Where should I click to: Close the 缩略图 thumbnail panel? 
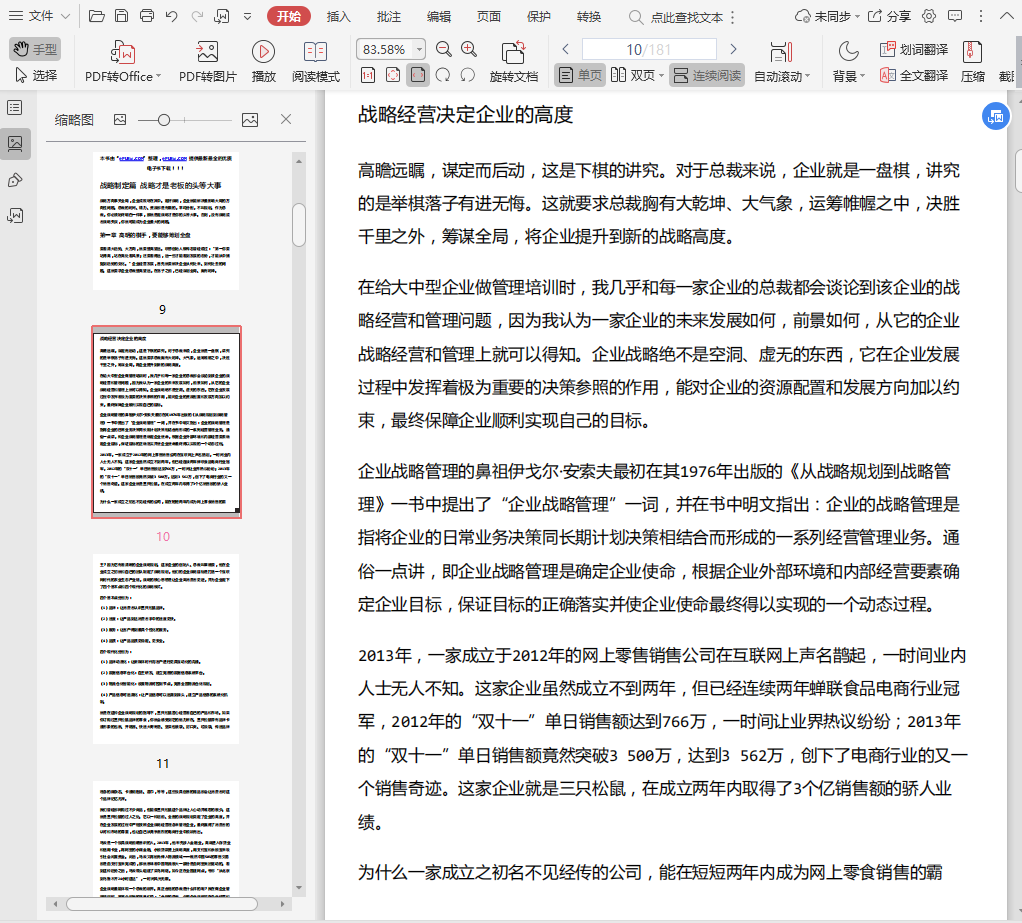[x=285, y=119]
